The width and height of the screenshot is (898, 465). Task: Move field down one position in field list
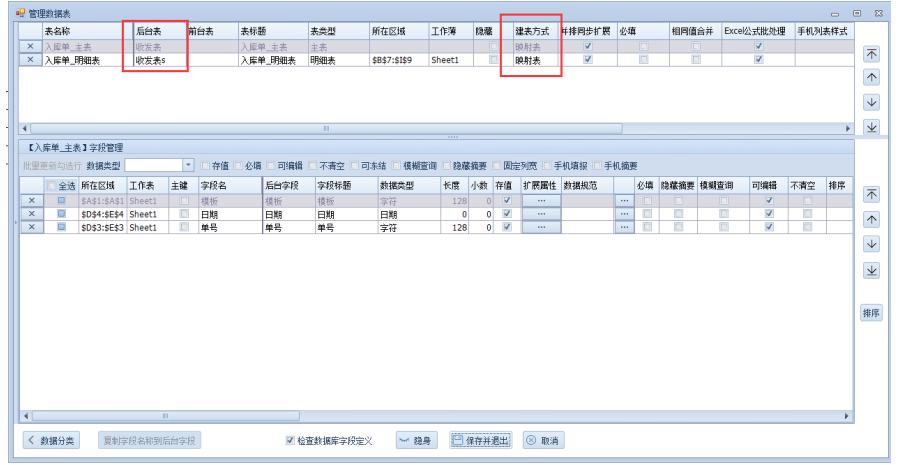(871, 244)
